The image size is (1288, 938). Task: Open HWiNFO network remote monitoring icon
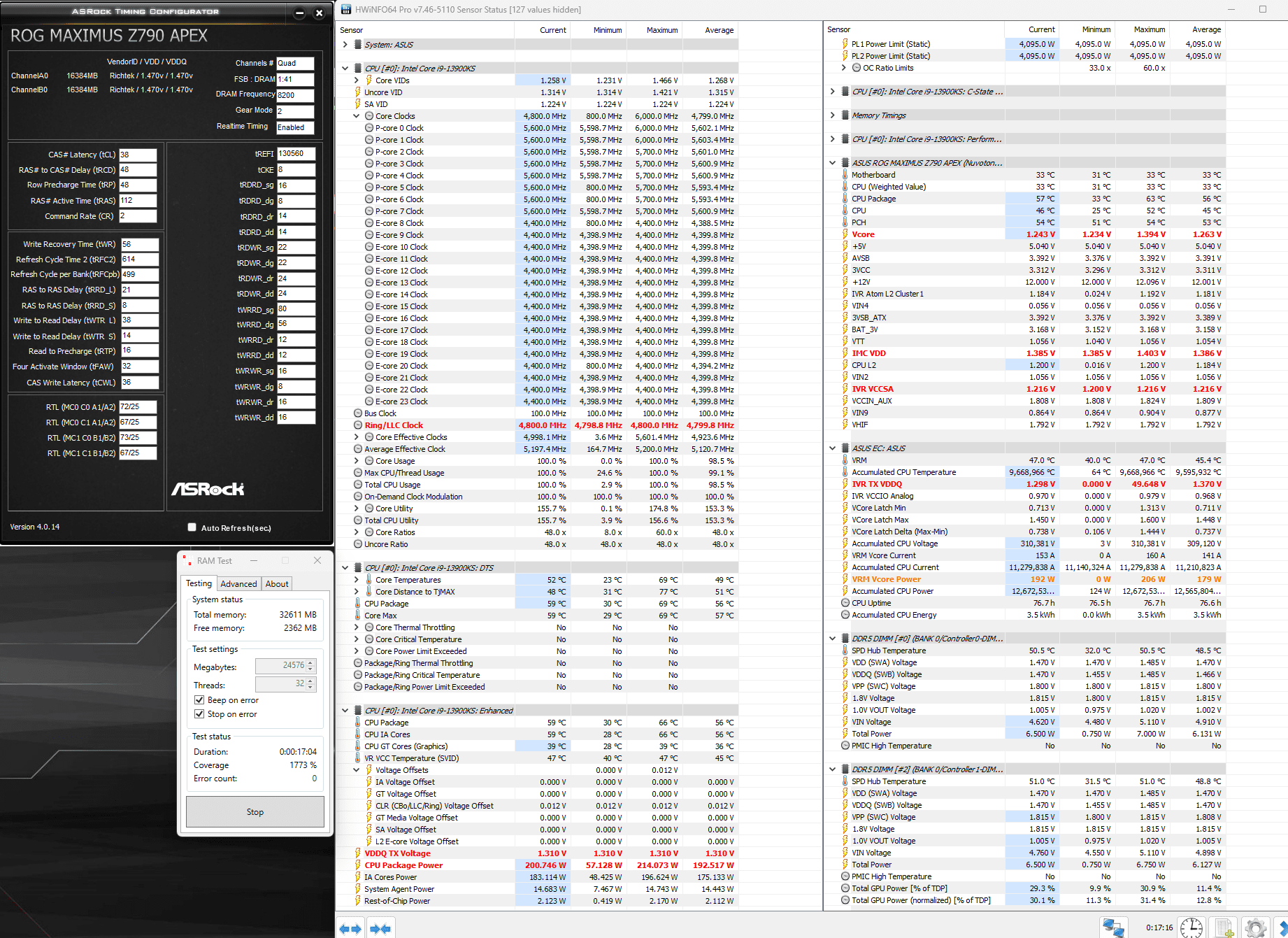[x=1114, y=928]
